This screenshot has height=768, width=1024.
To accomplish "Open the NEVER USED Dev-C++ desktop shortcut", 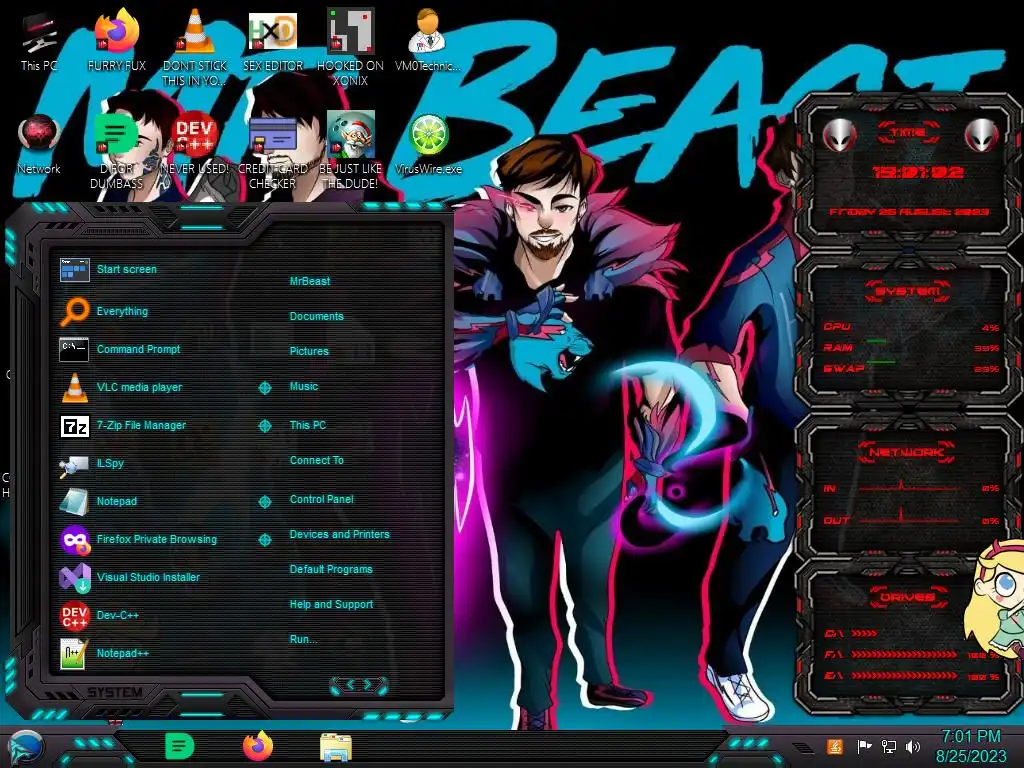I will 195,145.
